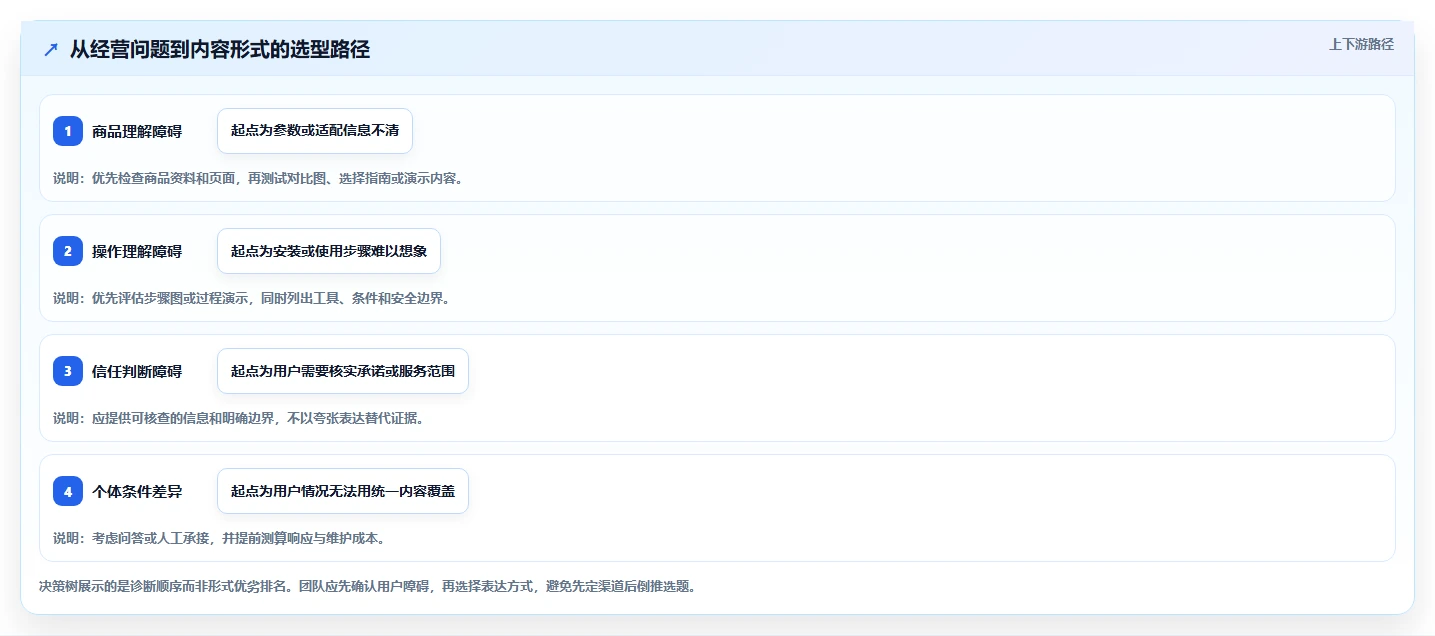Click the 个体条件差异 heading

(137, 491)
